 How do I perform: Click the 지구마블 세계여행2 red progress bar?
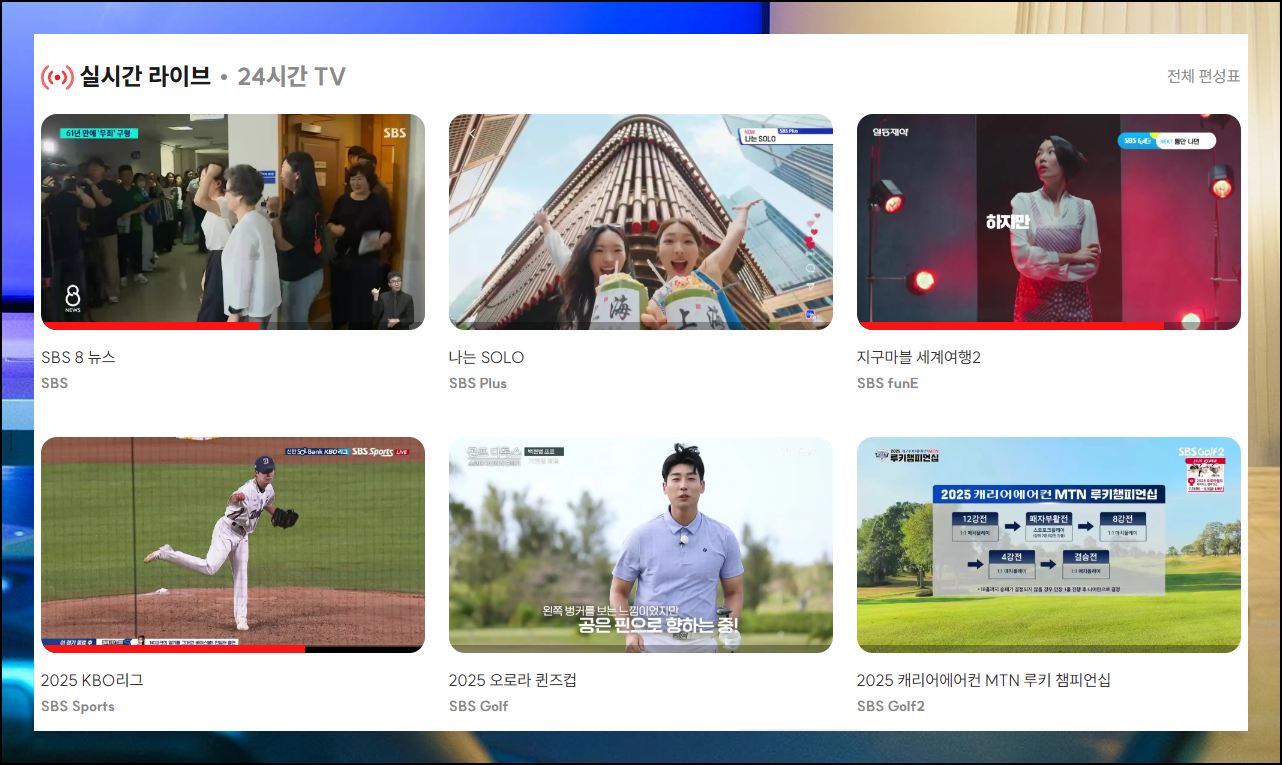pyautogui.click(x=1010, y=326)
